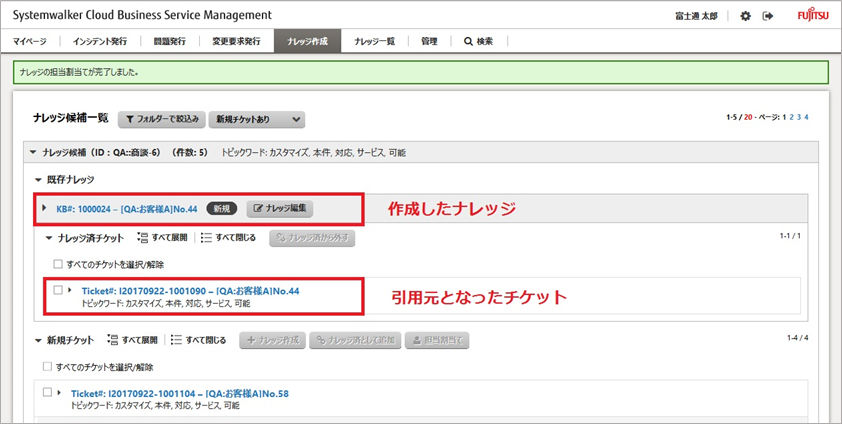
Task: Click the expand-all icon in 新規チケット section
Action: (112, 340)
